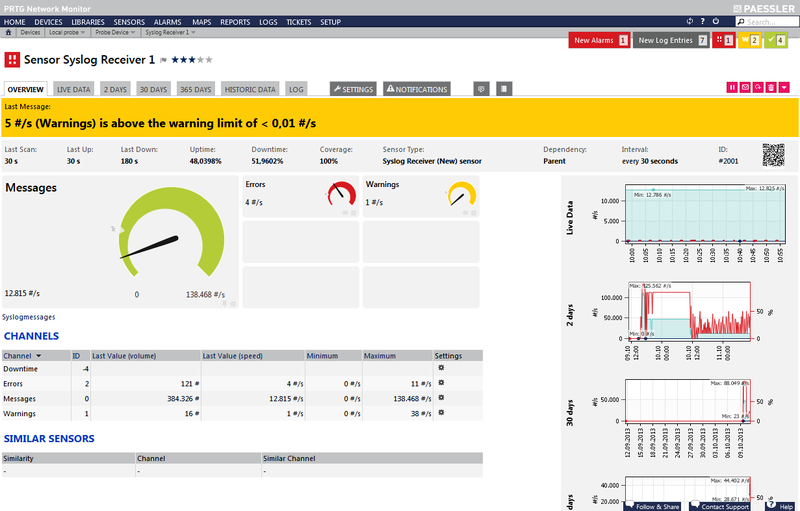Viewport: 800px width, 511px height.
Task: Open settings gear for the Errors channel
Action: click(440, 383)
